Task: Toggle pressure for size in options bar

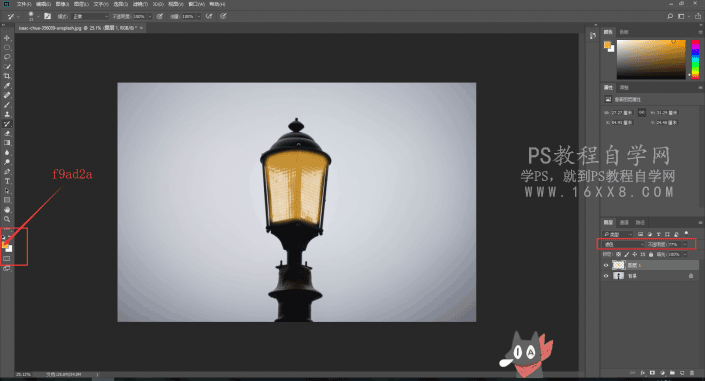Action: coord(223,16)
